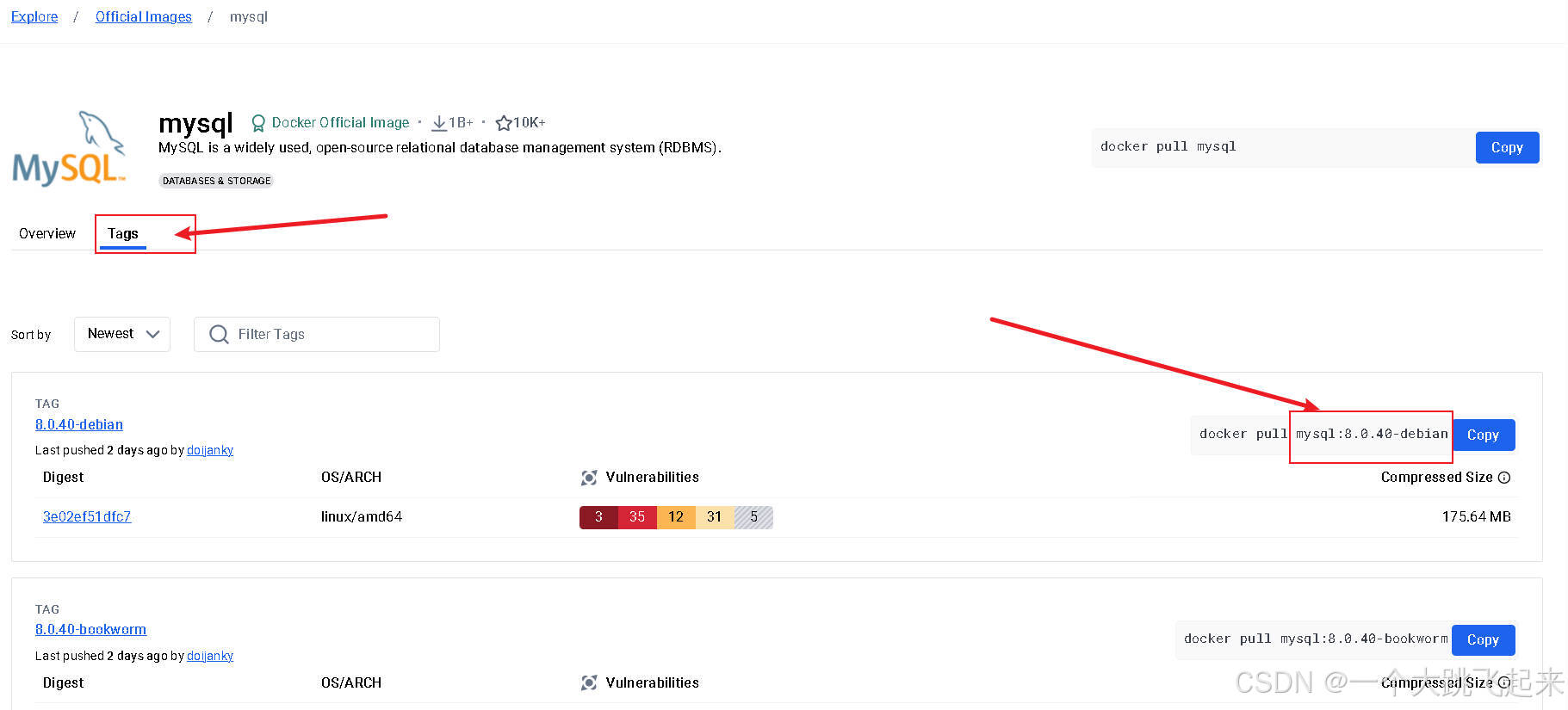Image resolution: width=1568 pixels, height=710 pixels.
Task: Click the 10K+ stars count
Action: coord(530,122)
